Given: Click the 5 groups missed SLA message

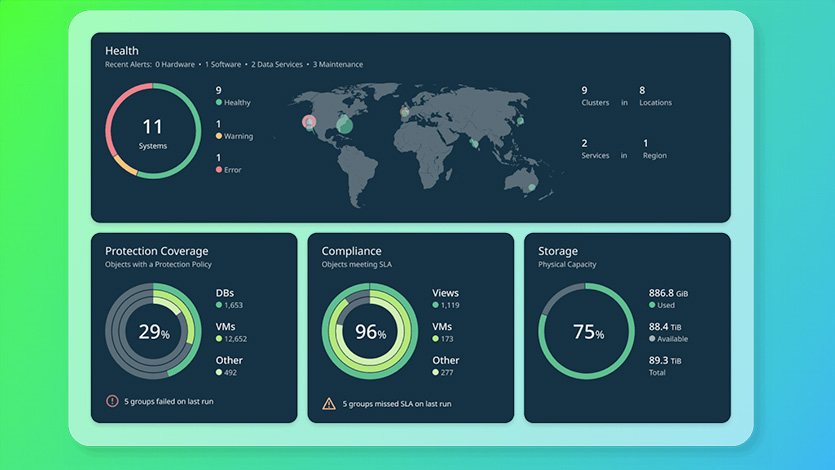Looking at the screenshot, I should point(397,404).
